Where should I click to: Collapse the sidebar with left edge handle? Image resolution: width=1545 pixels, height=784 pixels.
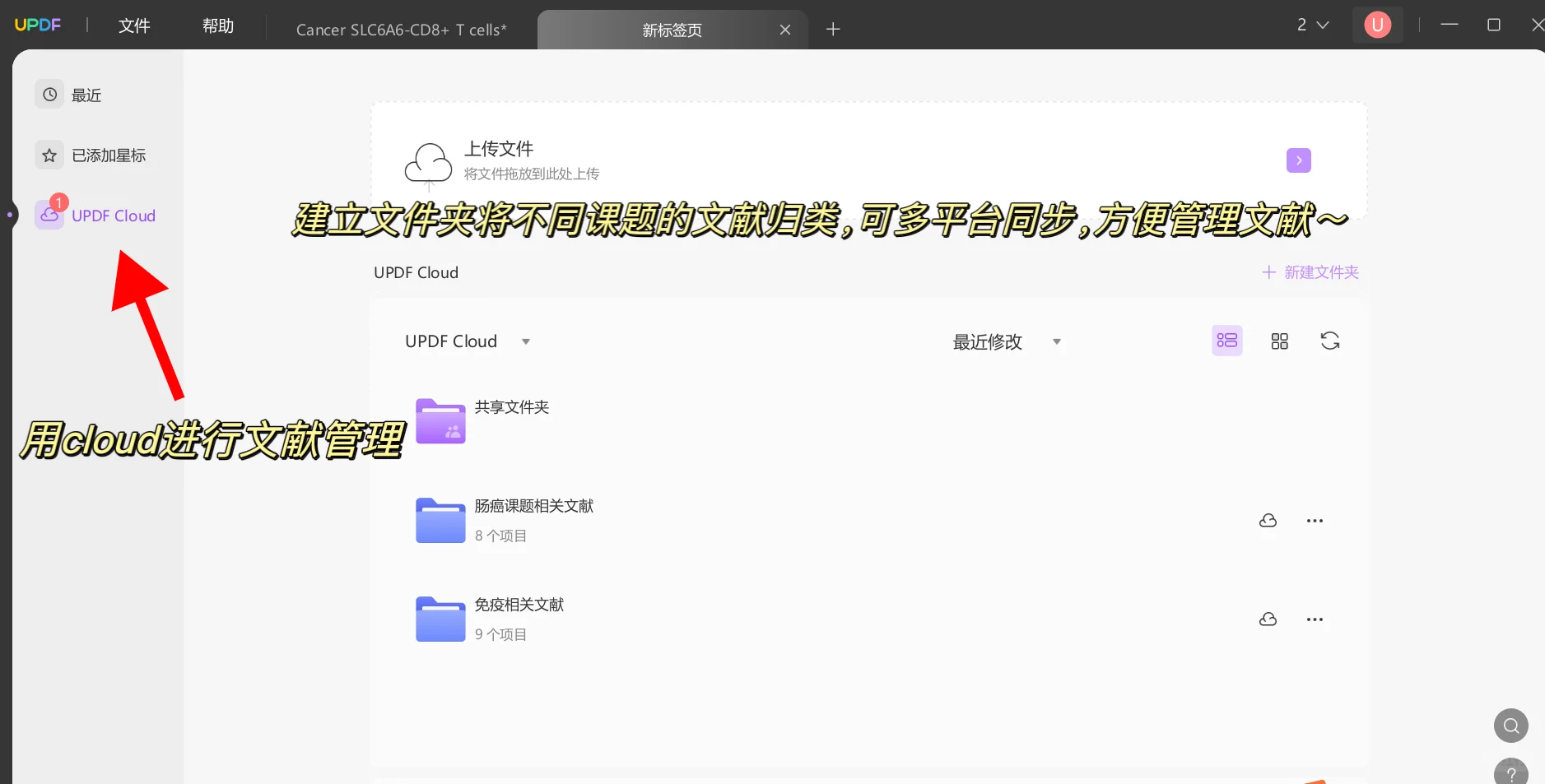coord(10,215)
